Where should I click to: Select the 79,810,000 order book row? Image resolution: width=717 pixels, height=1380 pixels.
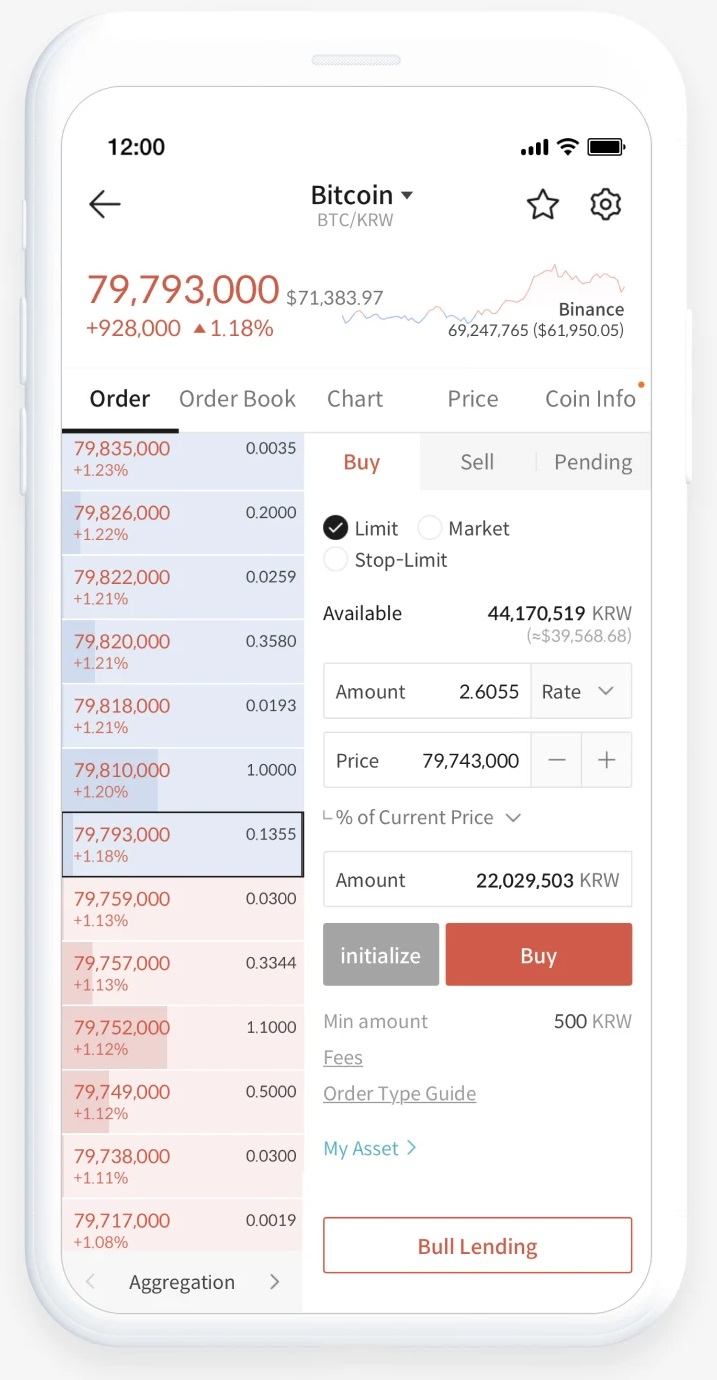[182, 780]
